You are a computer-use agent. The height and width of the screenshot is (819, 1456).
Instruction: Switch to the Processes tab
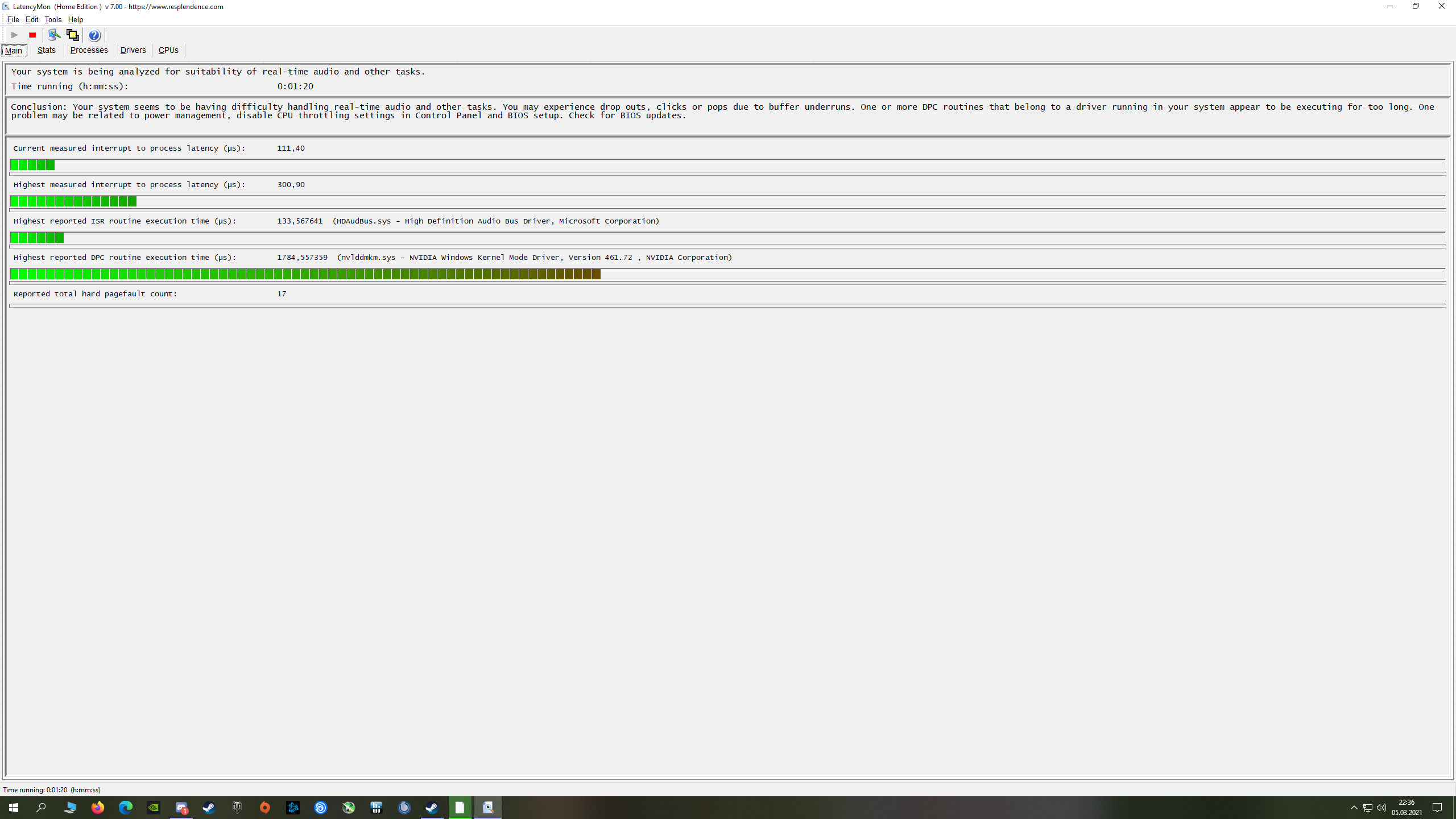pos(89,50)
